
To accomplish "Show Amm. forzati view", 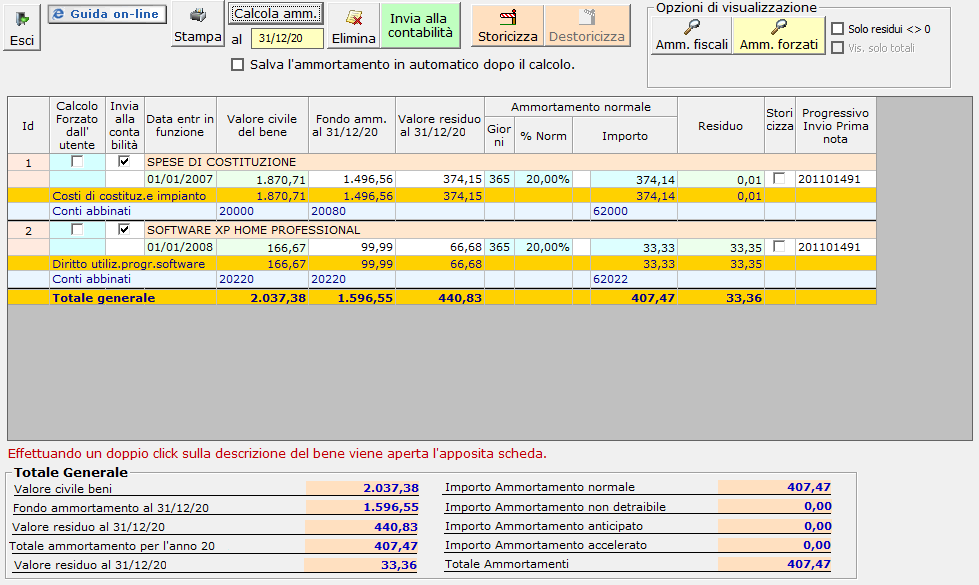I will [x=779, y=35].
